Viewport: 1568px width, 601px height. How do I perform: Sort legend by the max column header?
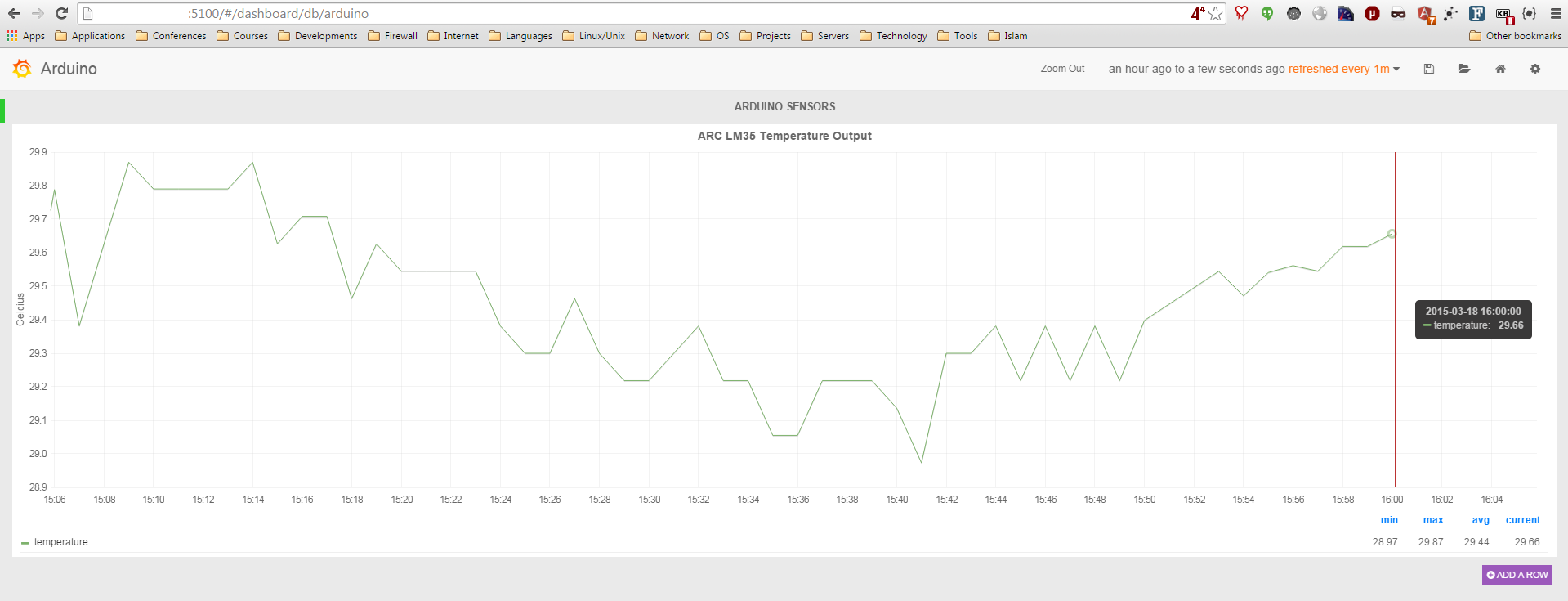tap(1432, 520)
